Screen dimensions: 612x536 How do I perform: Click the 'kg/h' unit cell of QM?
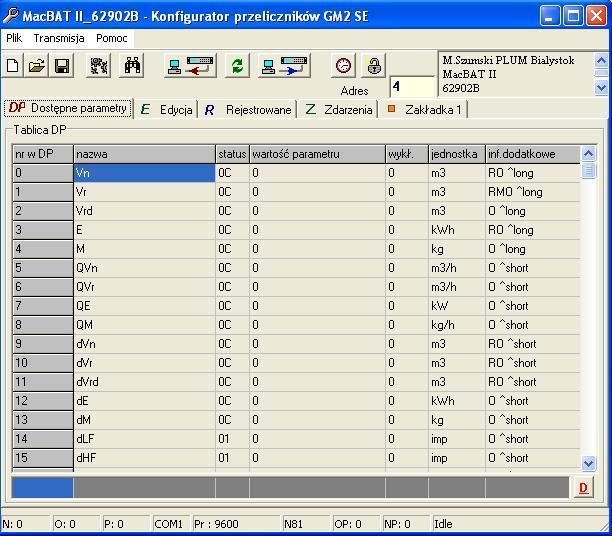pyautogui.click(x=457, y=325)
